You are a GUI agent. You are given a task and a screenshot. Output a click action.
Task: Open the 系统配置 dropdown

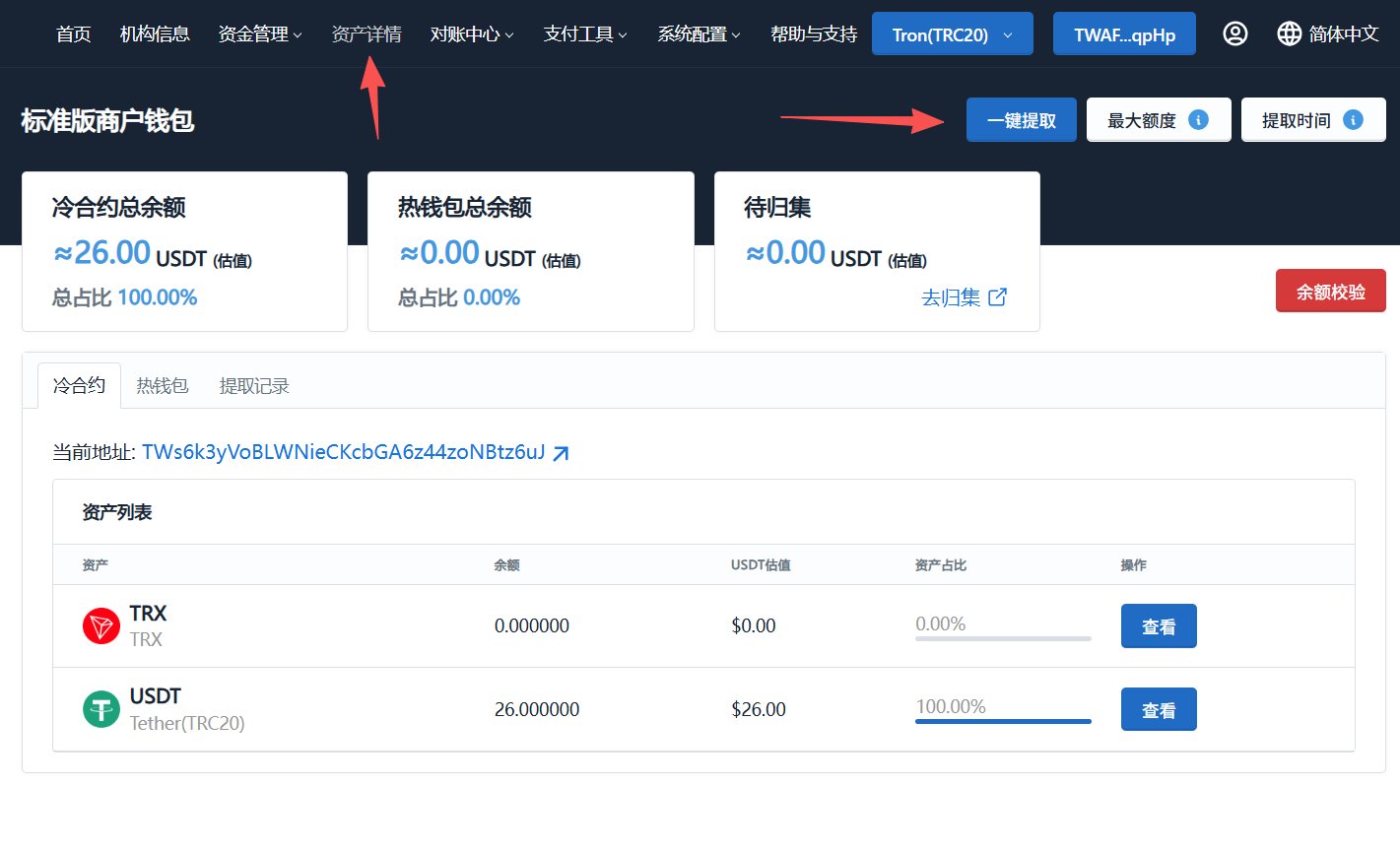(698, 33)
